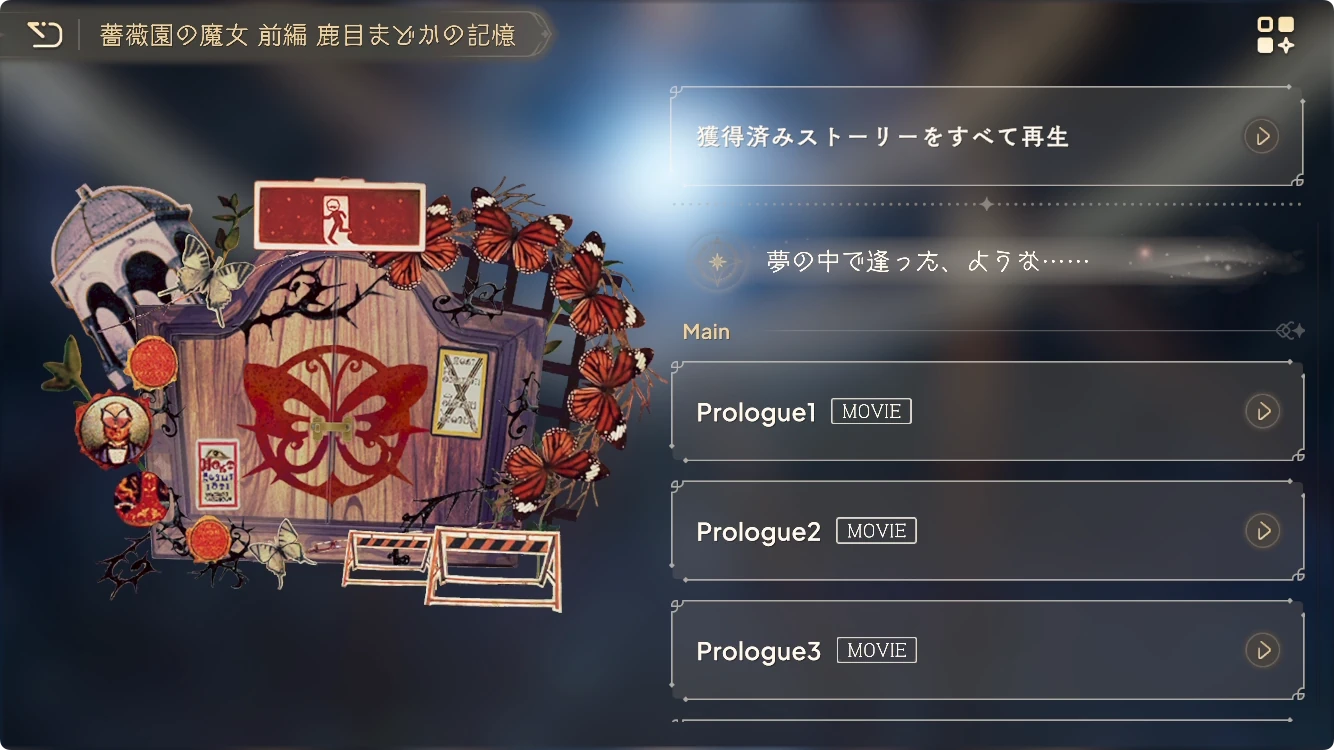The width and height of the screenshot is (1334, 750).
Task: Click the star compass chapter icon
Action: point(718,262)
